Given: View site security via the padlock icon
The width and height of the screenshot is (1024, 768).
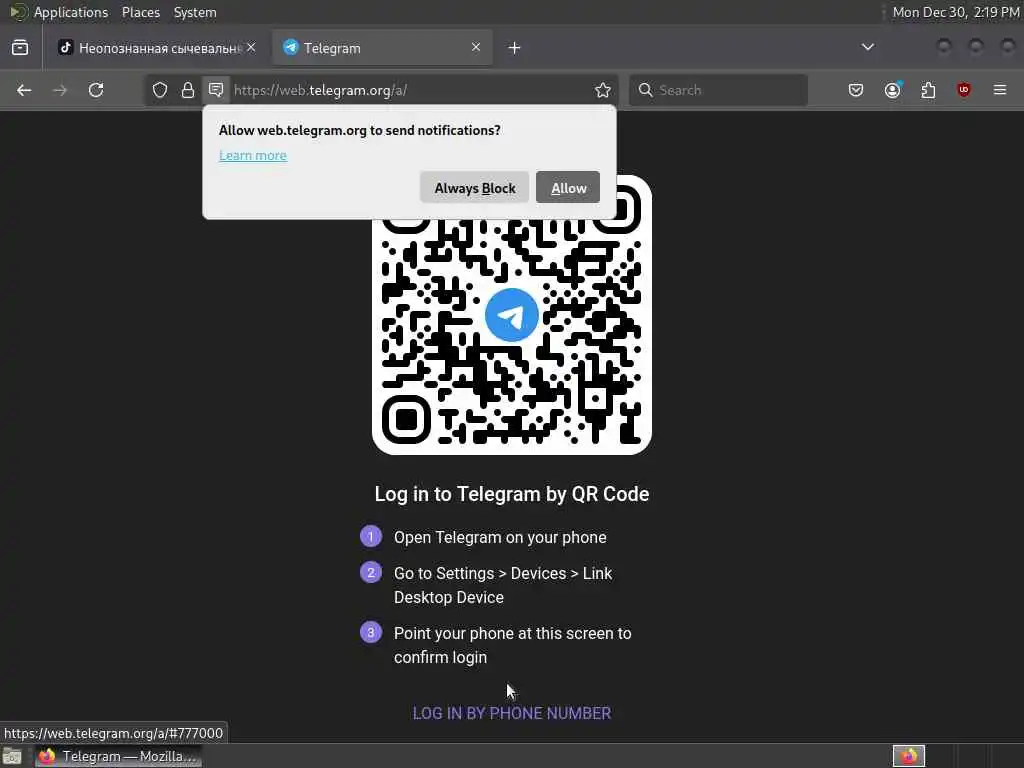Looking at the screenshot, I should (x=188, y=90).
